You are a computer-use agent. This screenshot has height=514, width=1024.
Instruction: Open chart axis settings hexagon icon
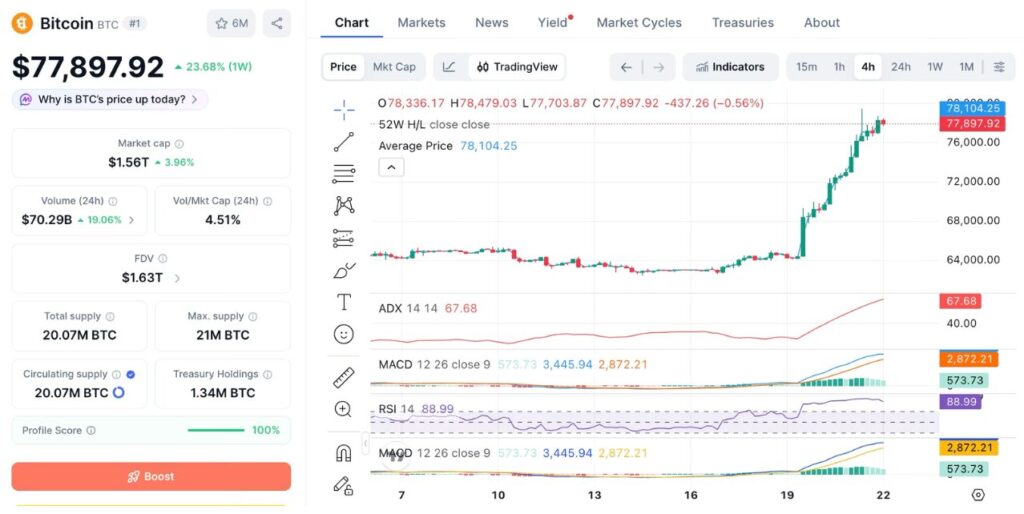pos(978,494)
